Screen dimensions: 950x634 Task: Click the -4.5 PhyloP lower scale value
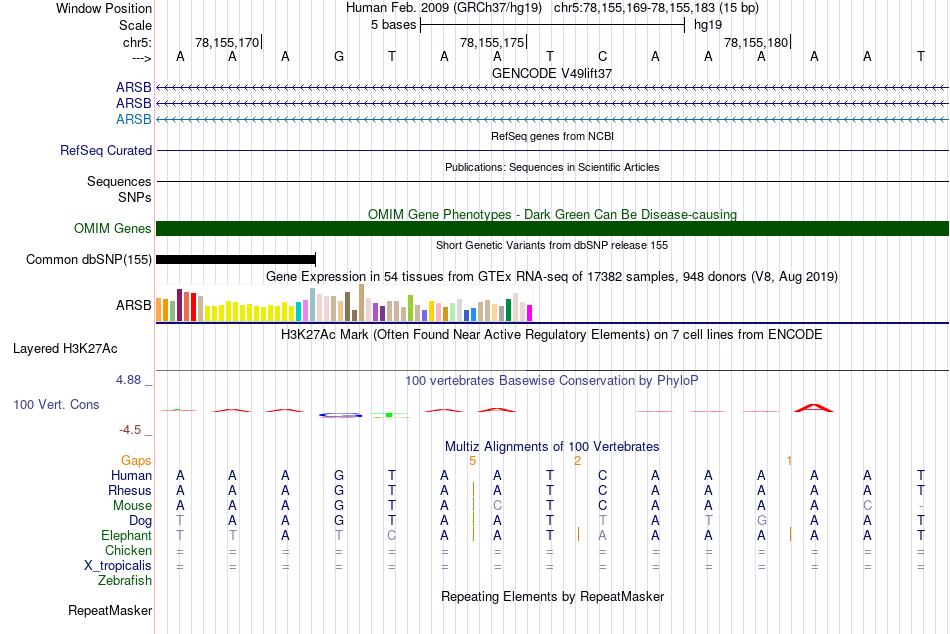click(x=130, y=430)
